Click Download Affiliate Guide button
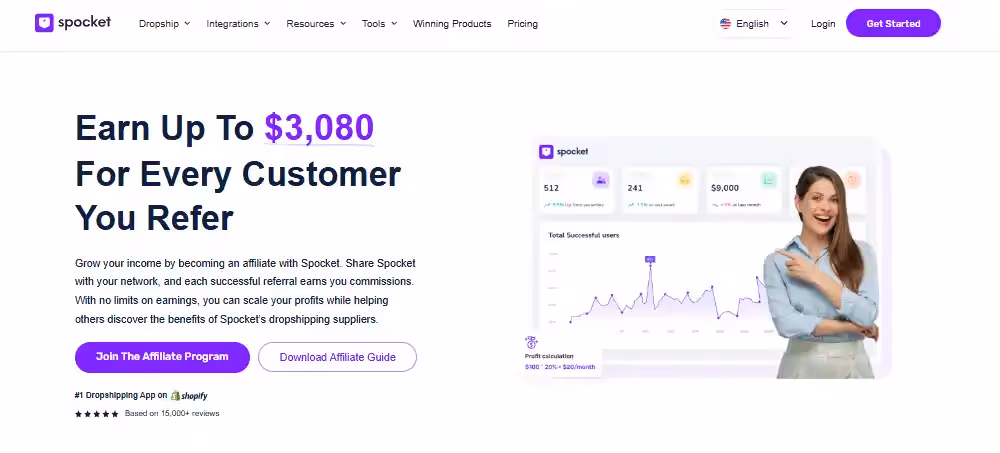This screenshot has width=1000, height=453. click(x=337, y=357)
